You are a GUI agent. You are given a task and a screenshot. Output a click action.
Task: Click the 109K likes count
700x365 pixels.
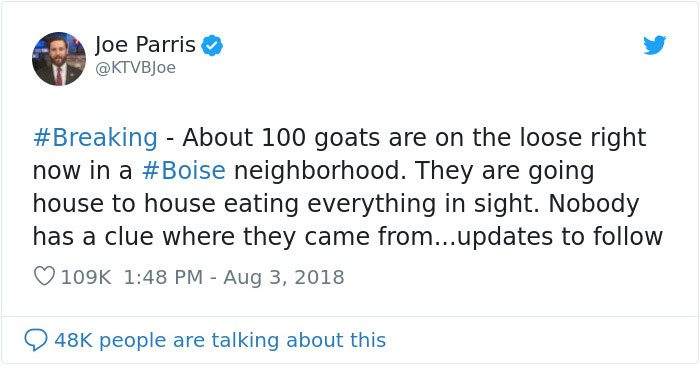pyautogui.click(x=86, y=277)
